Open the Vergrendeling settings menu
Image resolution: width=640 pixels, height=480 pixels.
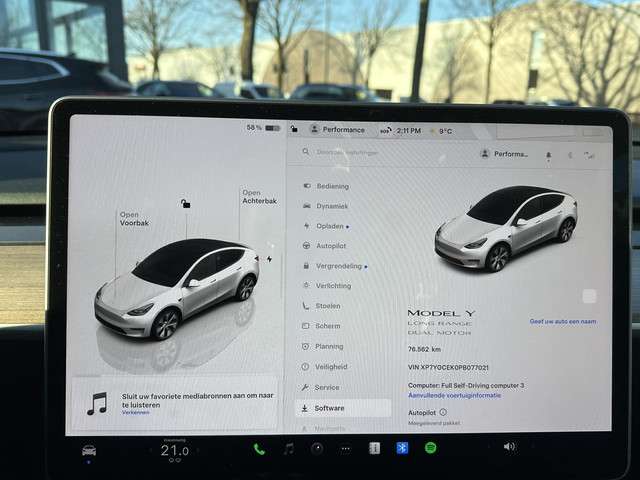(339, 266)
